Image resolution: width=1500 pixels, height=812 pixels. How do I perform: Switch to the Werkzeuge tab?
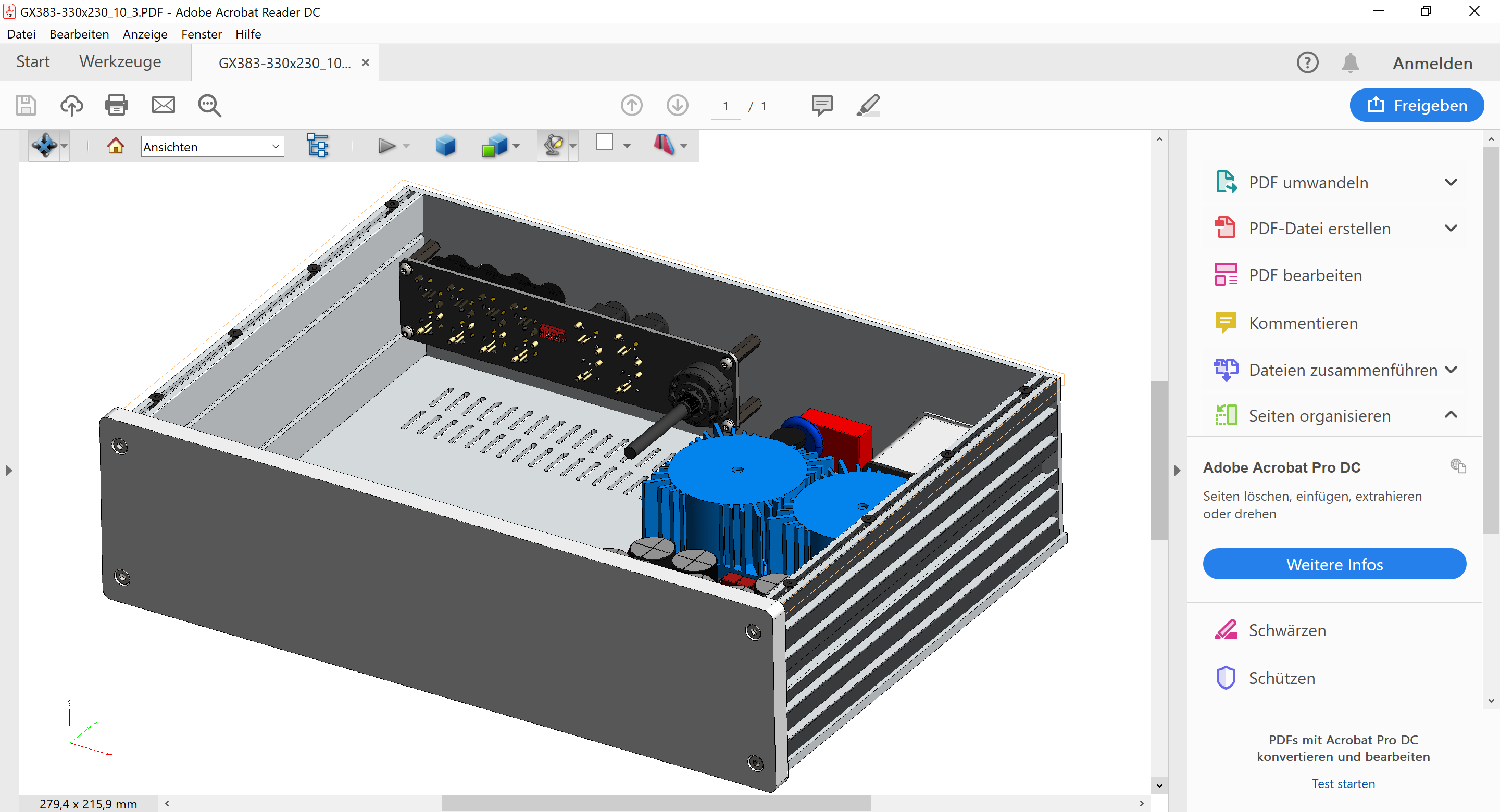point(120,62)
